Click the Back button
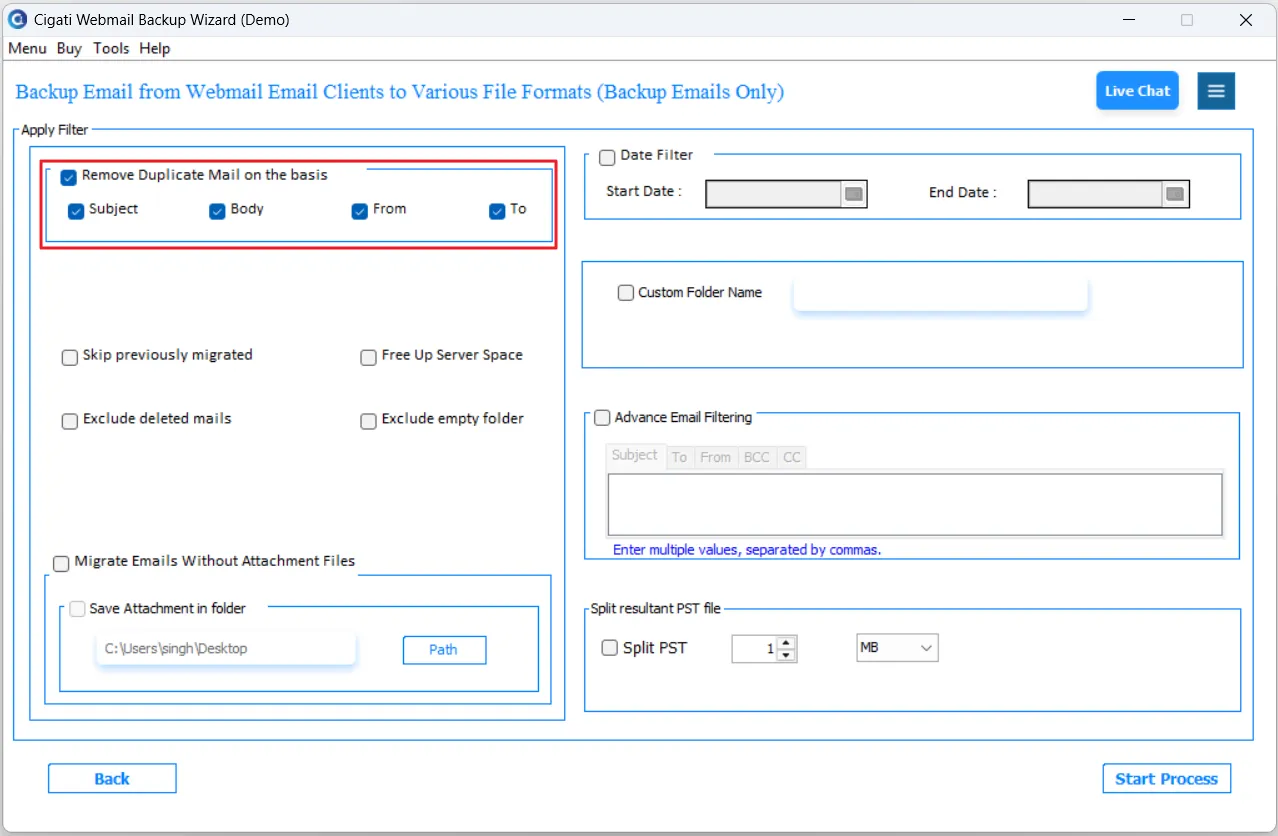Image resolution: width=1278 pixels, height=836 pixels. coord(112,779)
